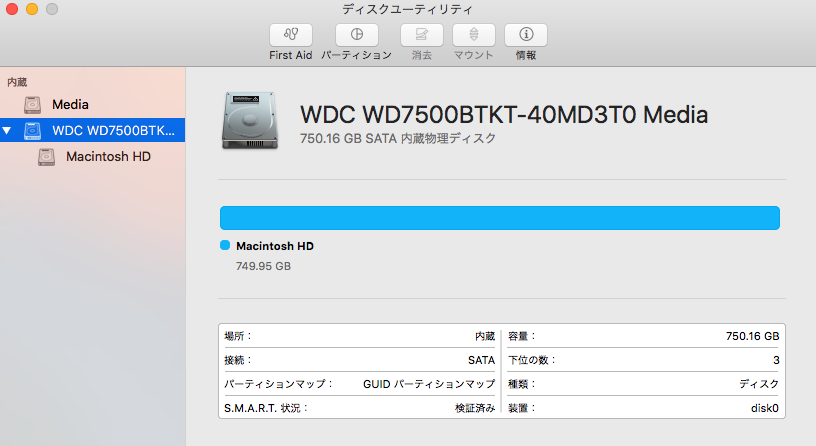Select Macintosh HD volume in sidebar

click(x=93, y=157)
